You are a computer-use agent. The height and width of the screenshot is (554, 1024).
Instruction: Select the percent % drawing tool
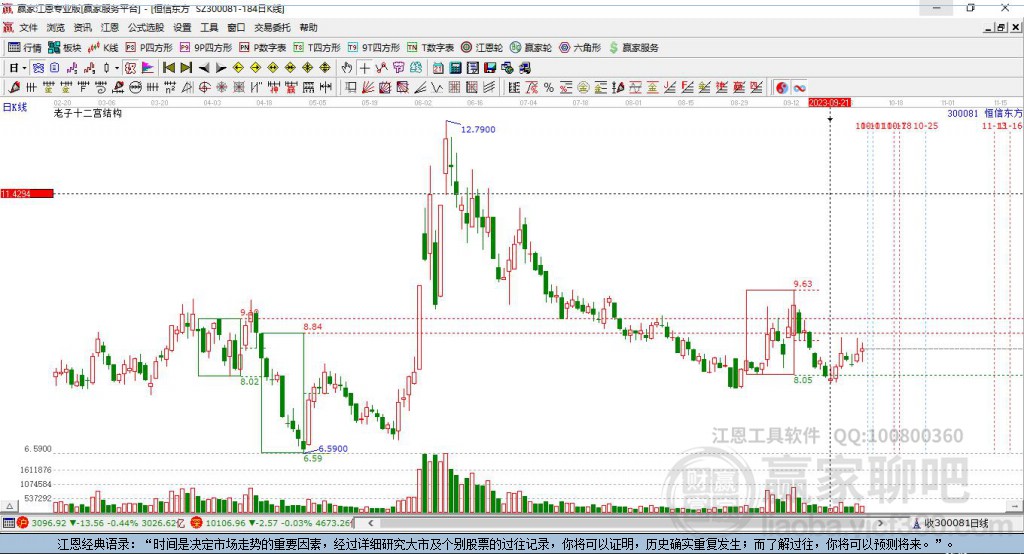(x=549, y=88)
